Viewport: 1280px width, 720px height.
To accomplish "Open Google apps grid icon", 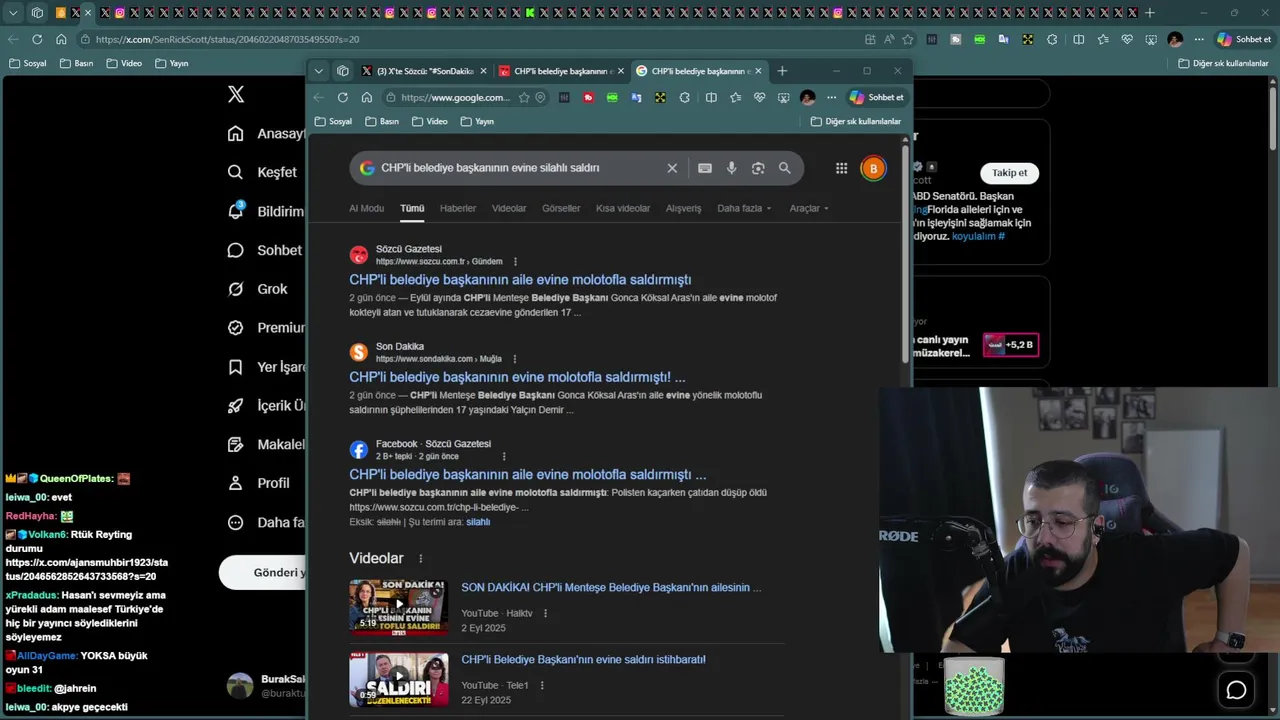I will pyautogui.click(x=842, y=168).
